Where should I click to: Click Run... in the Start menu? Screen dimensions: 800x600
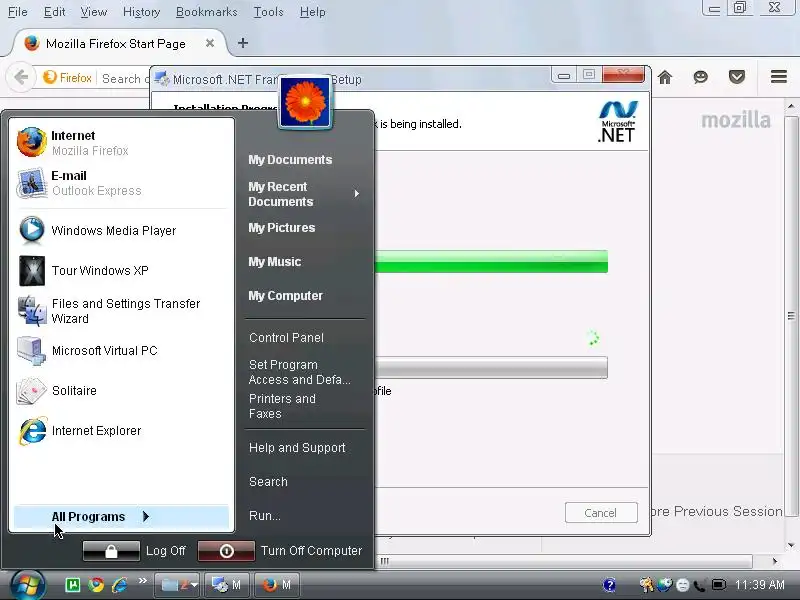pos(265,516)
